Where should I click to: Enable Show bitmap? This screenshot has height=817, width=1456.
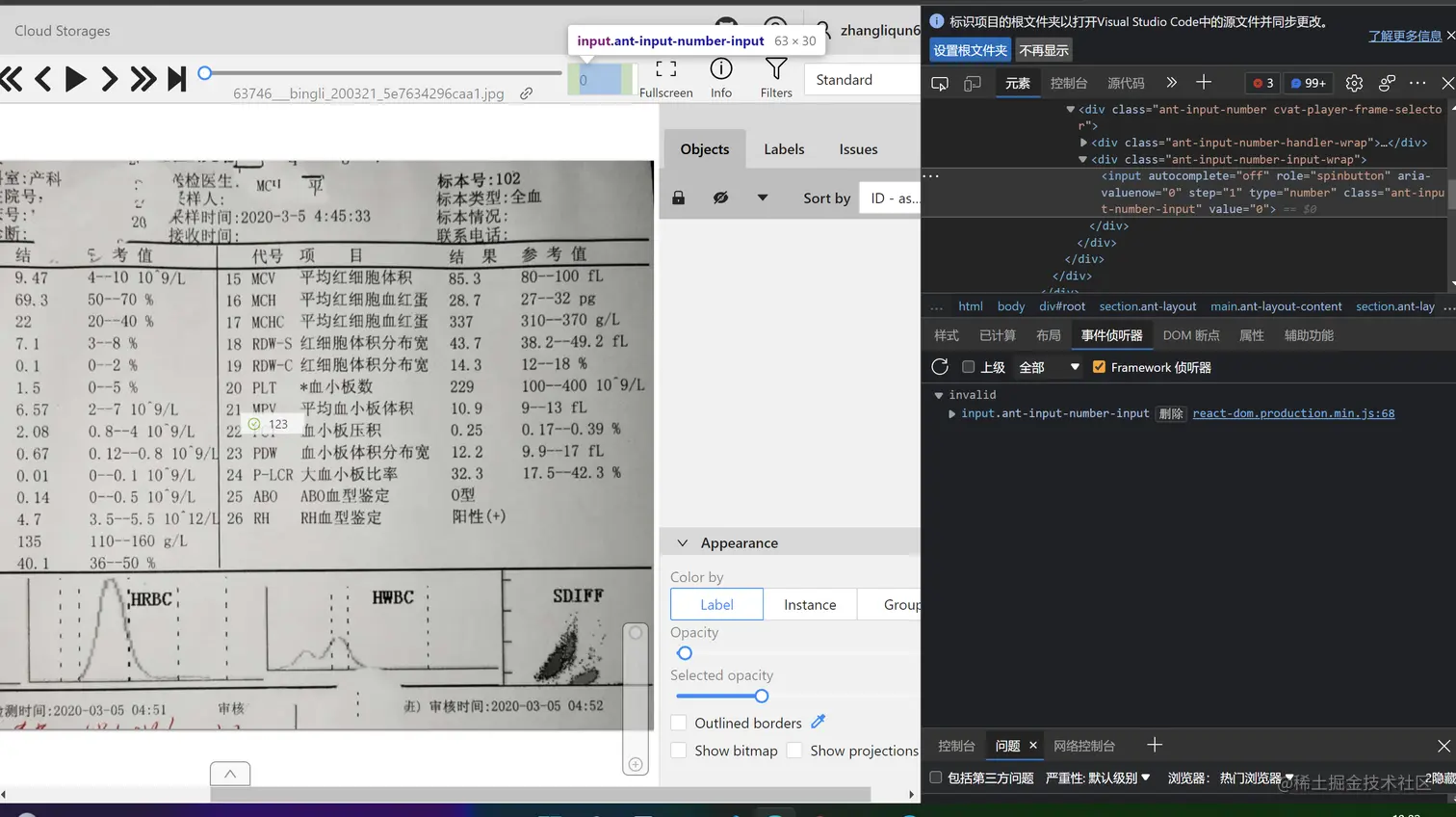pyautogui.click(x=679, y=751)
